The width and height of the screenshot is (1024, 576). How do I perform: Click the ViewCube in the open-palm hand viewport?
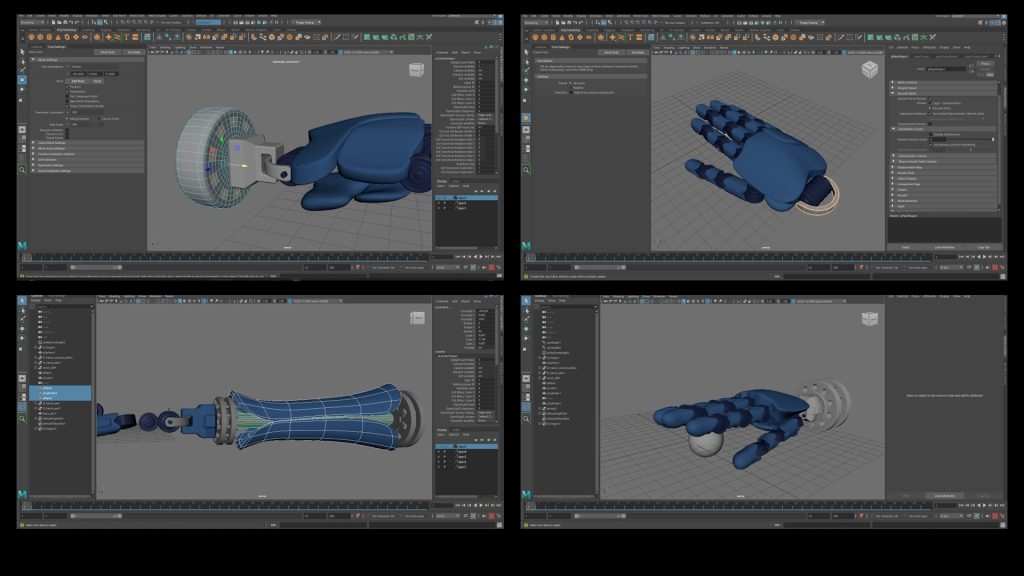869,69
